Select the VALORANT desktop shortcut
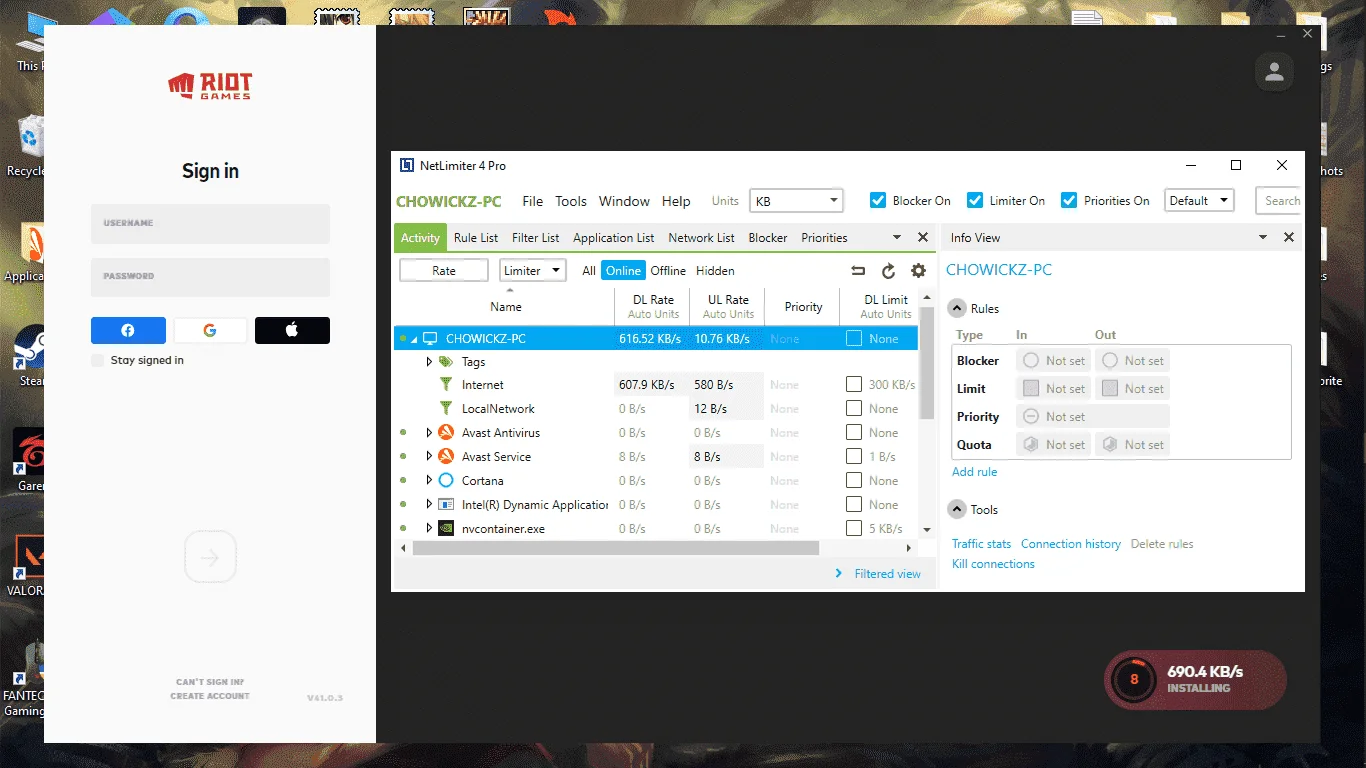Viewport: 1366px width, 768px height. pyautogui.click(x=26, y=565)
